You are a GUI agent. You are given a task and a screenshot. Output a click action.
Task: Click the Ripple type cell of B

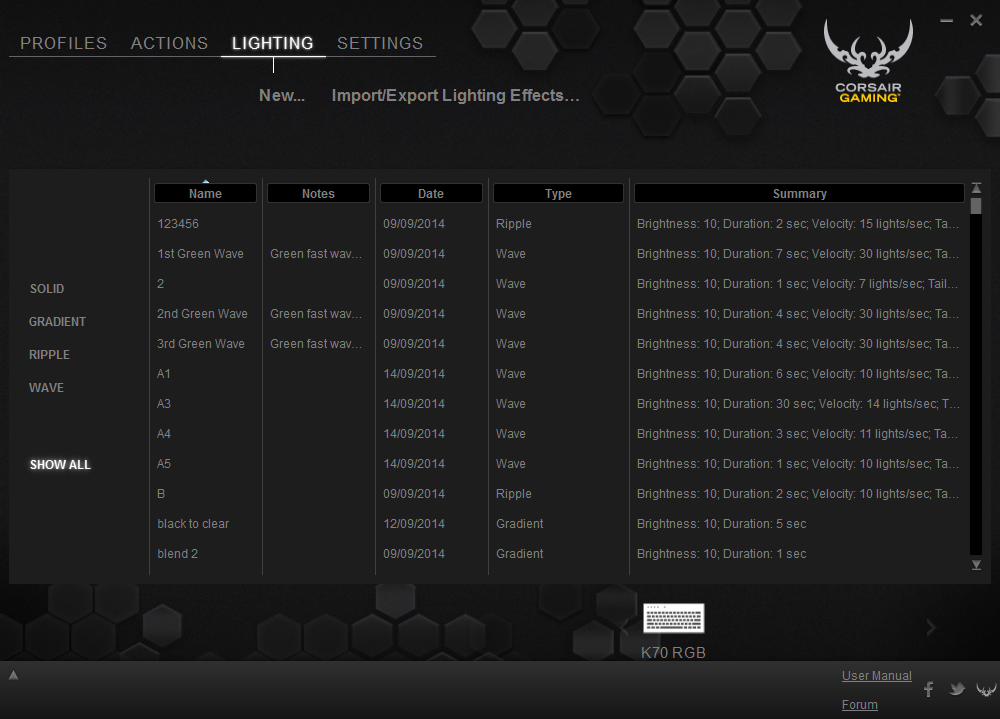click(513, 494)
